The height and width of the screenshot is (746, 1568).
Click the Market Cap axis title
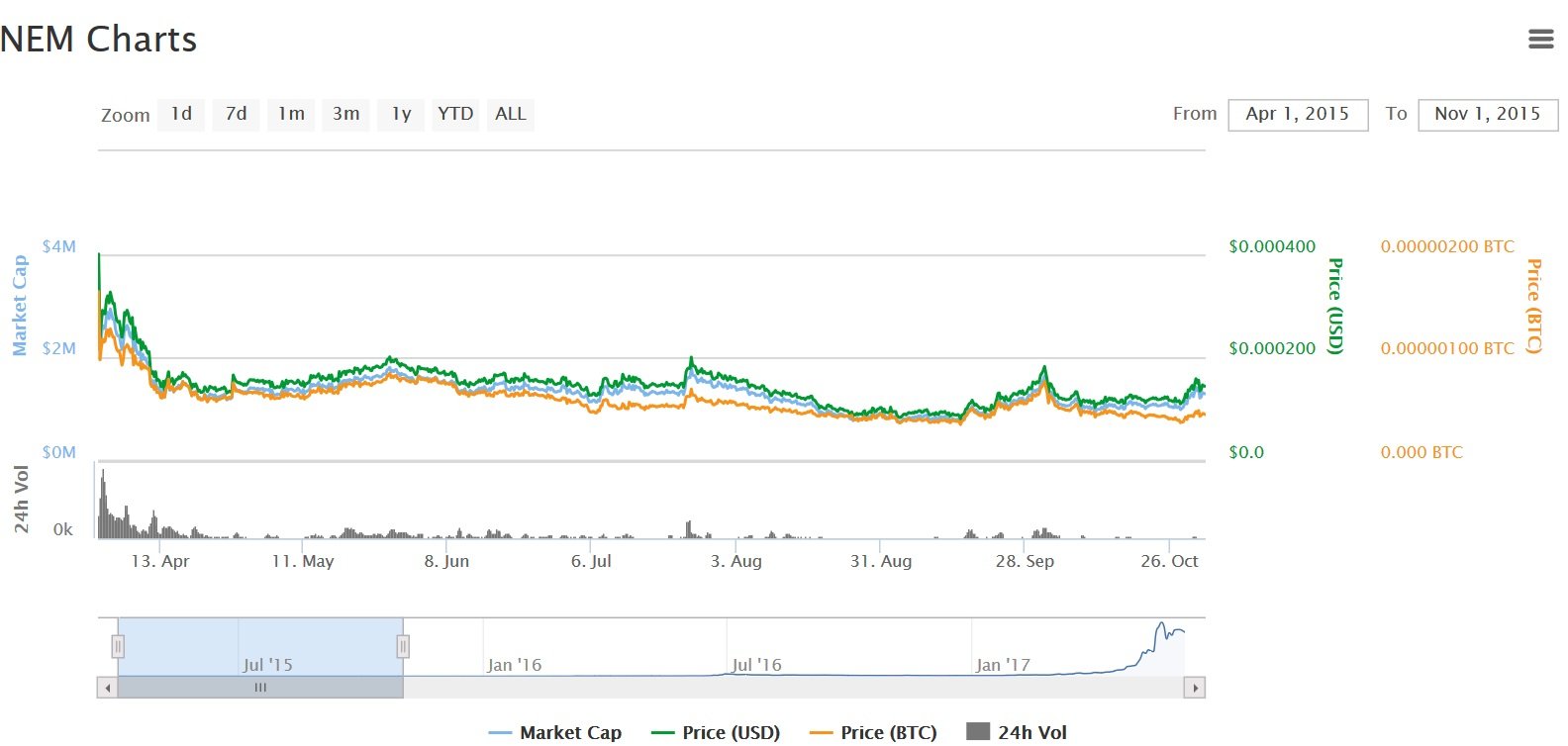20,305
